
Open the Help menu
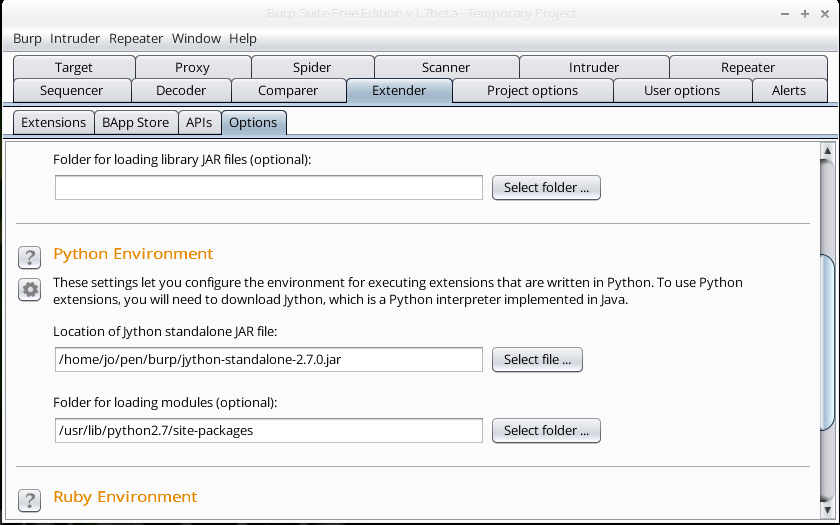pos(243,38)
